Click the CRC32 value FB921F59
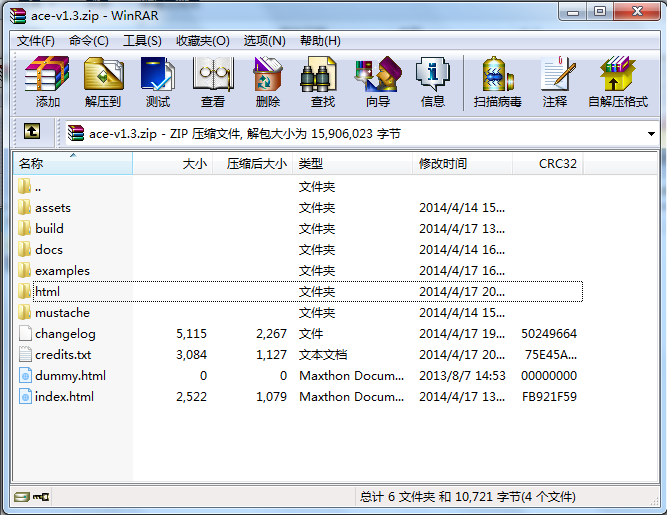This screenshot has height=515, width=667. point(549,396)
